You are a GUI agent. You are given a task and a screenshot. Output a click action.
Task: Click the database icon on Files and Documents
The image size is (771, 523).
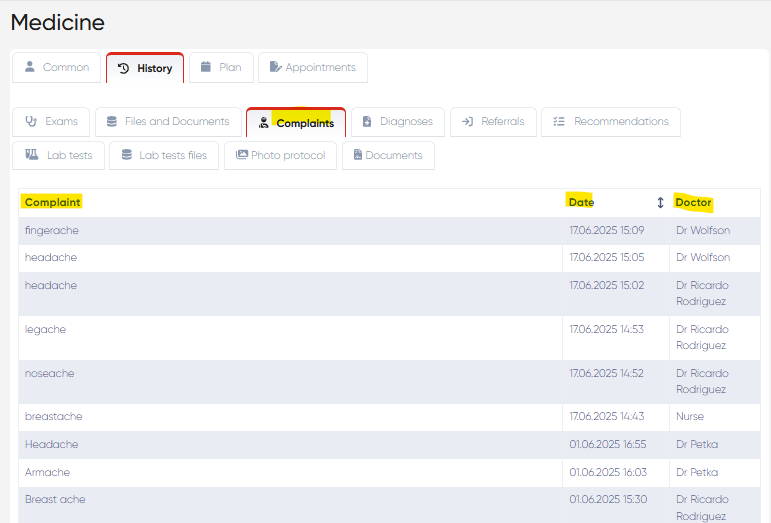[x=112, y=122]
